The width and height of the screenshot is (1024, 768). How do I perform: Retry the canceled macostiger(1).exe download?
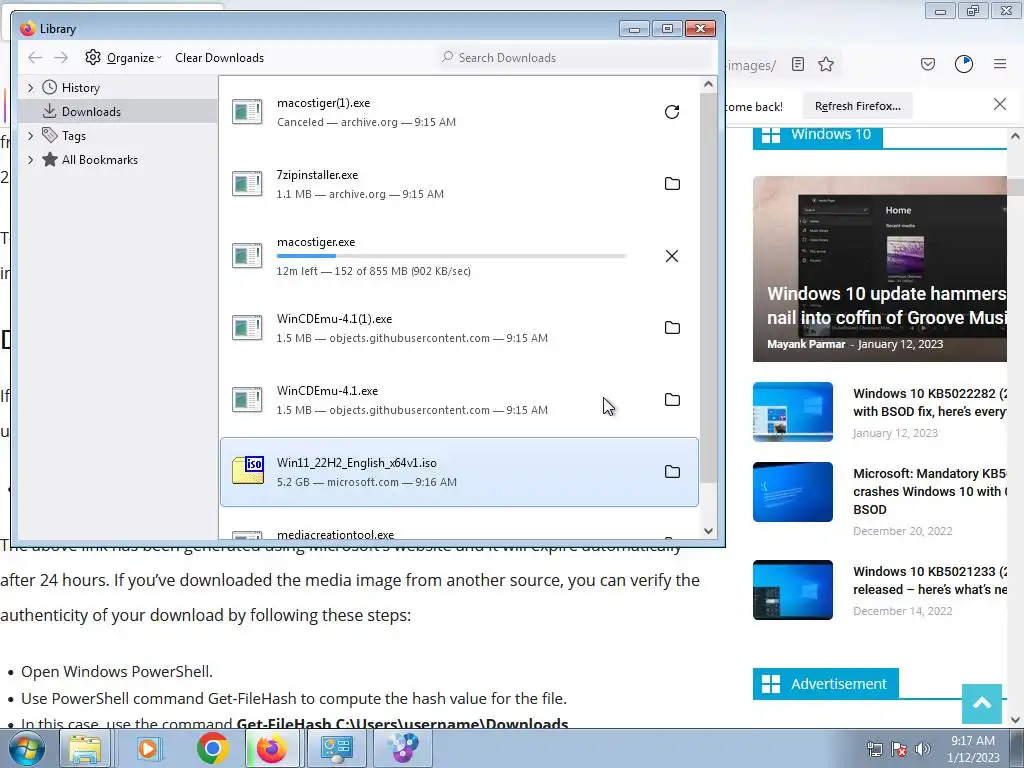pyautogui.click(x=672, y=112)
